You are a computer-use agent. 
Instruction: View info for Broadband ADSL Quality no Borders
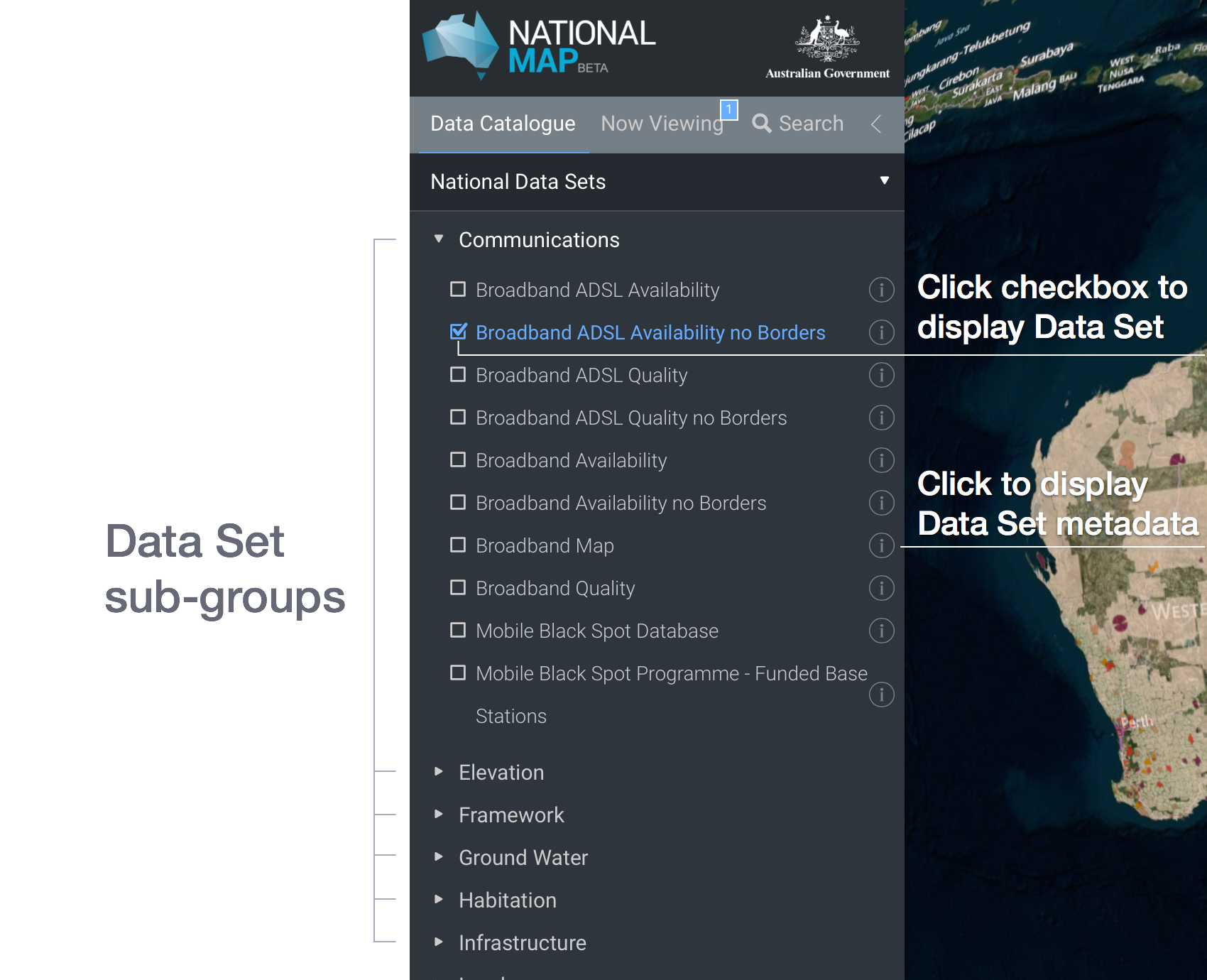click(x=881, y=418)
